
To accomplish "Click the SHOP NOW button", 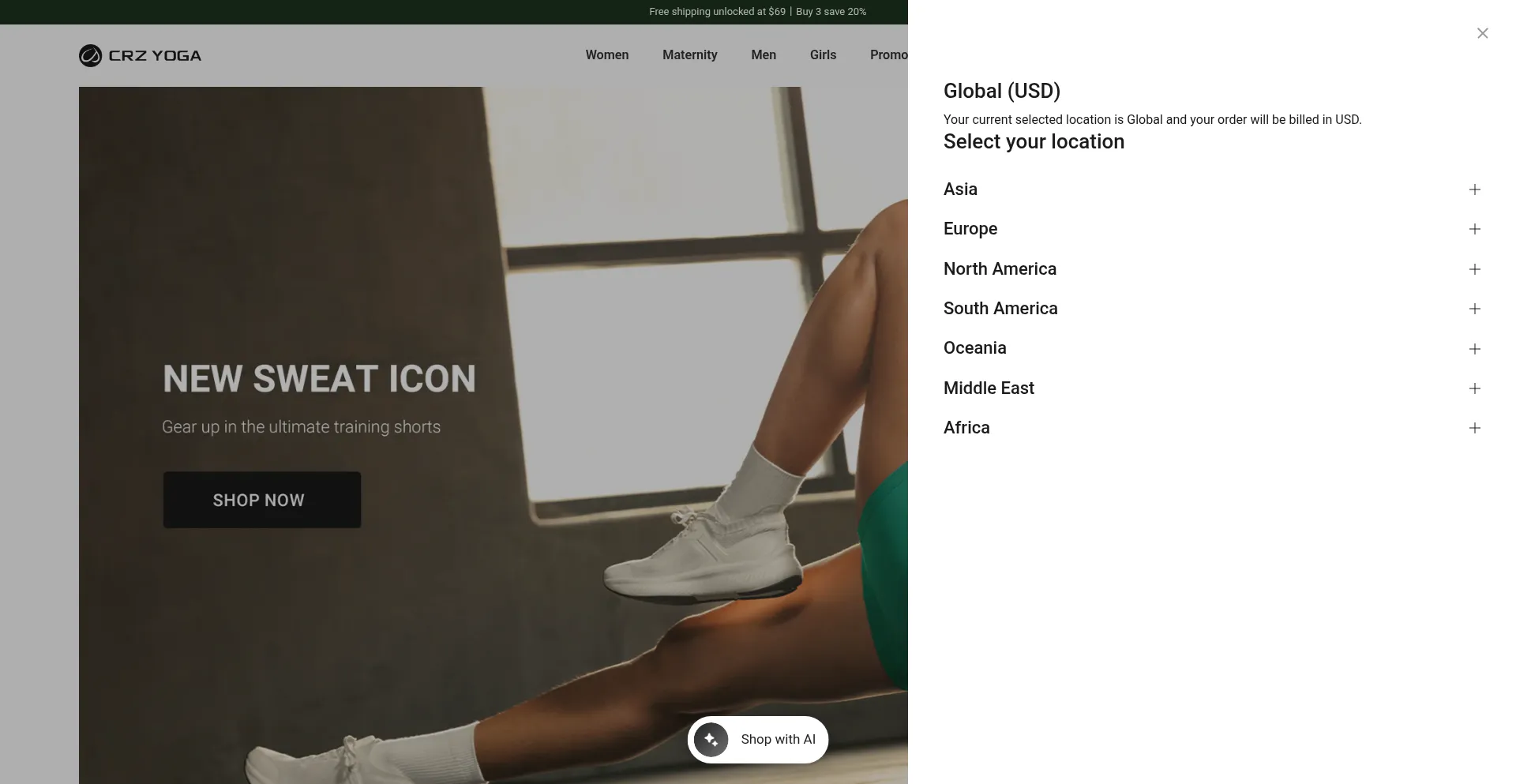I will [262, 500].
